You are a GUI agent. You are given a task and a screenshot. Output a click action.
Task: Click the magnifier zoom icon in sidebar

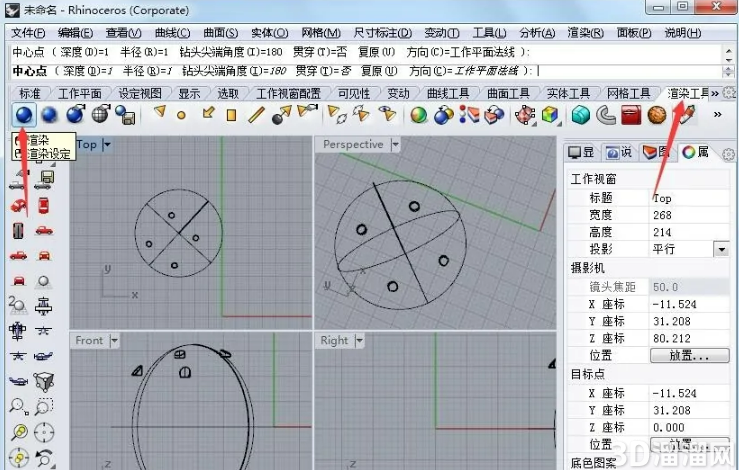[18, 406]
